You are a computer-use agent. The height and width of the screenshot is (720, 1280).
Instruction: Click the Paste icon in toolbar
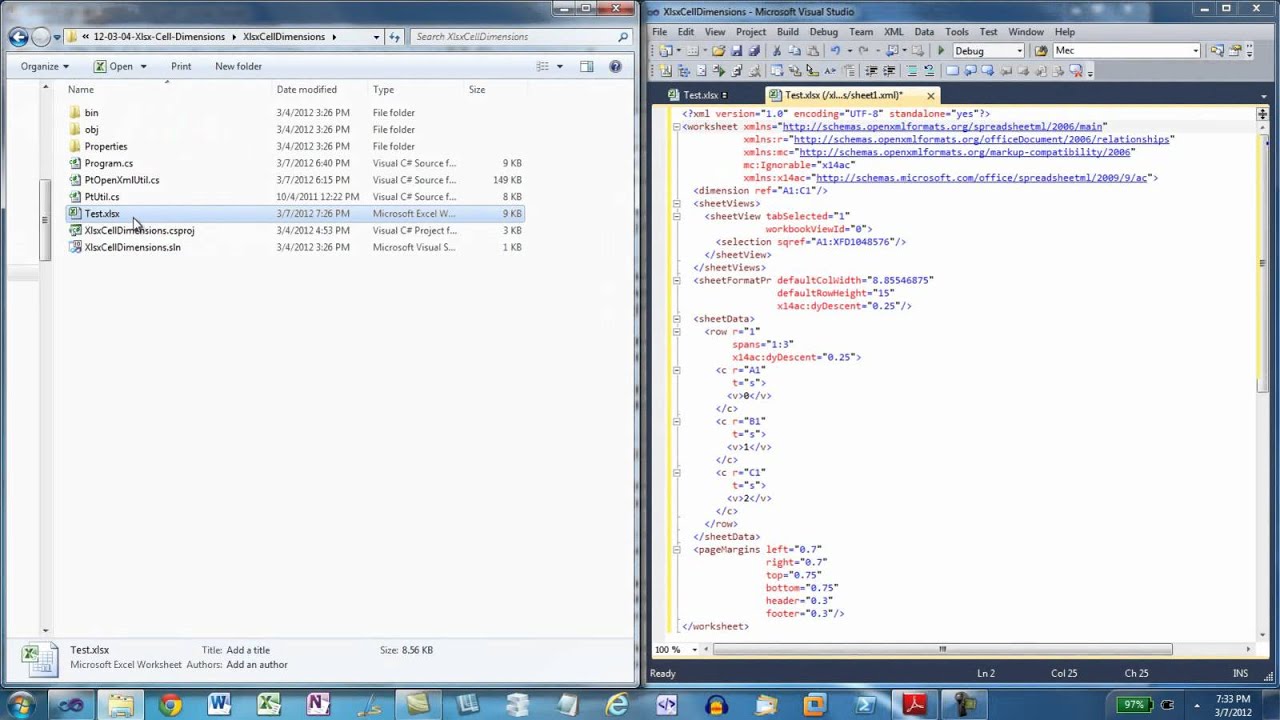point(813,50)
